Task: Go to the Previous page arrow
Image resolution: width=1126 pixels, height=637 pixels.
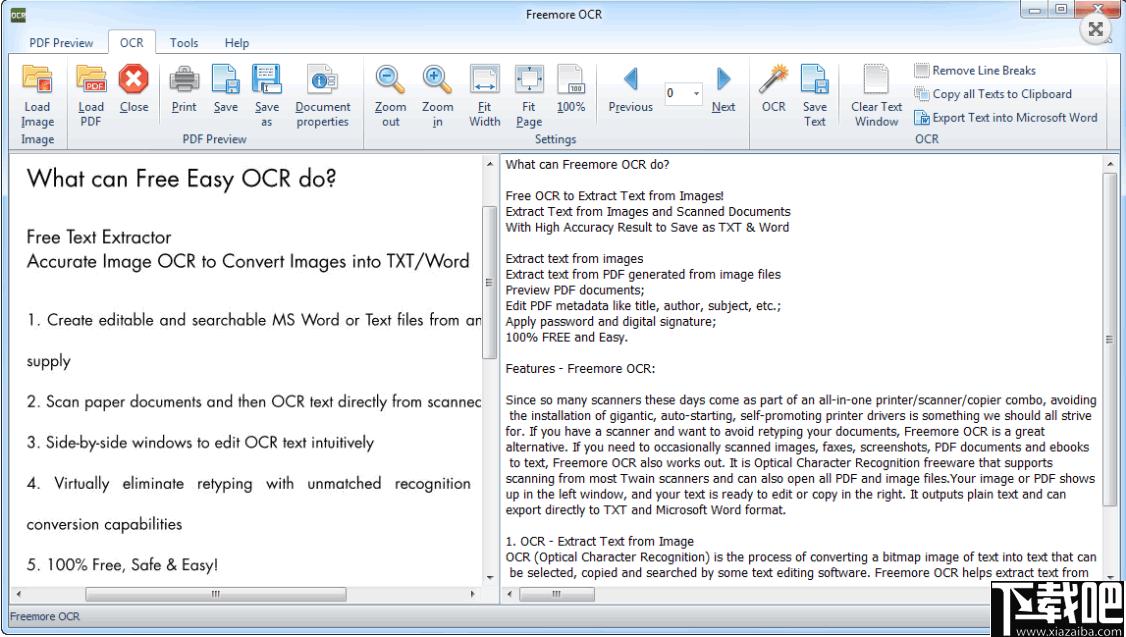Action: click(631, 79)
